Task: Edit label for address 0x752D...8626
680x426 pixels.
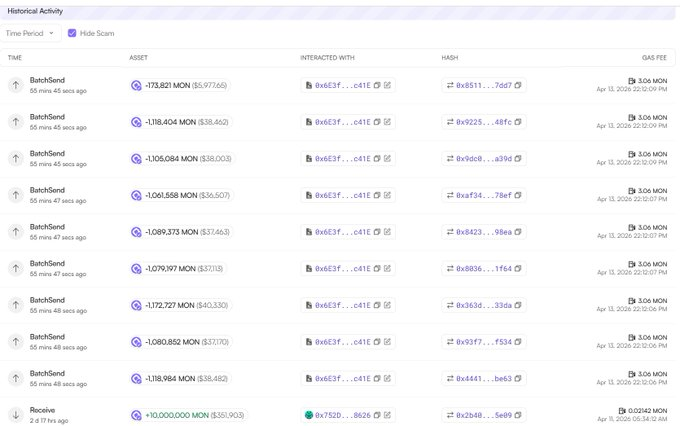Action: pyautogui.click(x=387, y=415)
